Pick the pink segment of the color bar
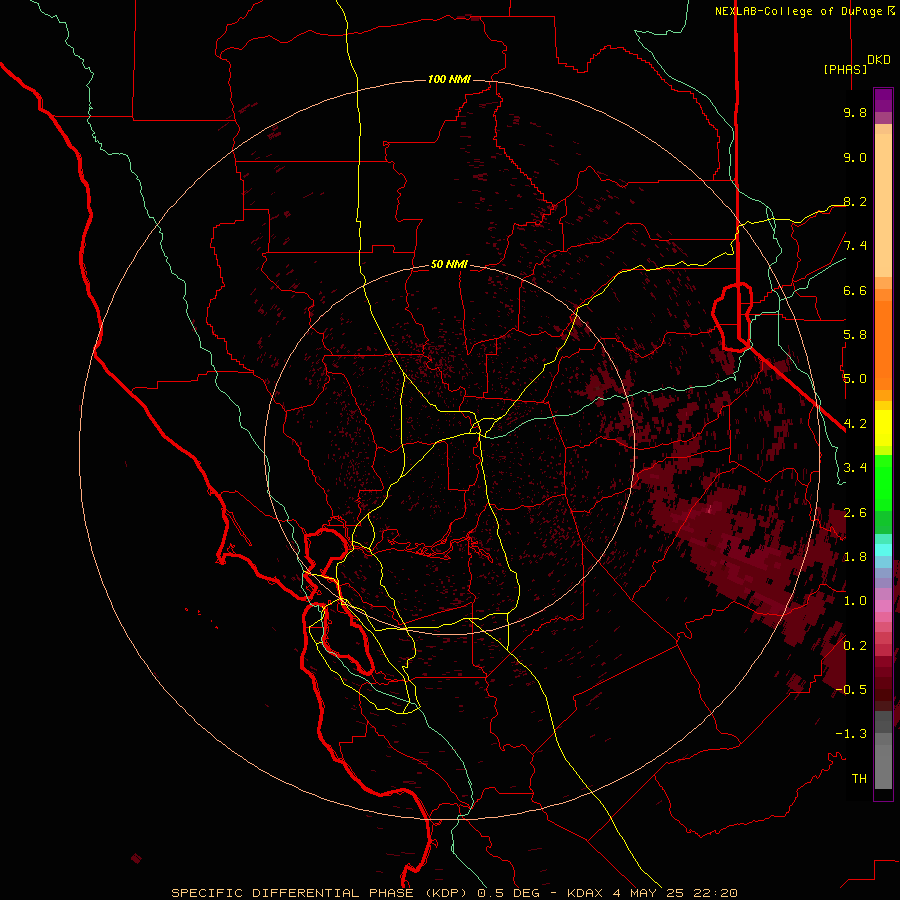This screenshot has width=900, height=900. 883,605
